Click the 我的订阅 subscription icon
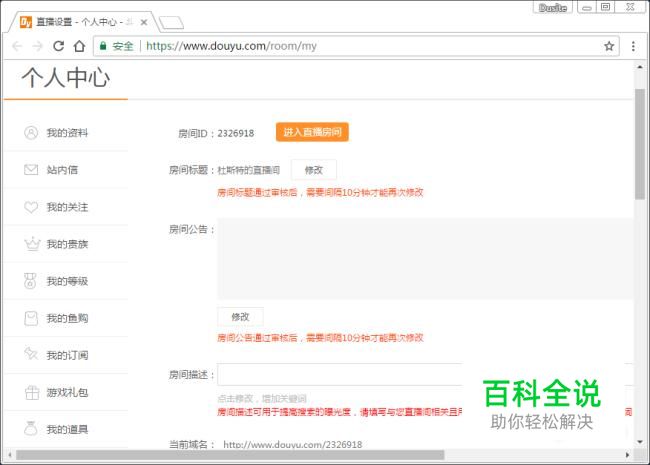 point(31,354)
